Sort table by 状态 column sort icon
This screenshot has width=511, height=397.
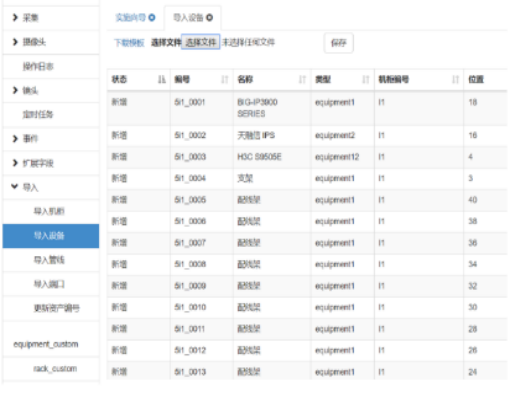pos(162,80)
